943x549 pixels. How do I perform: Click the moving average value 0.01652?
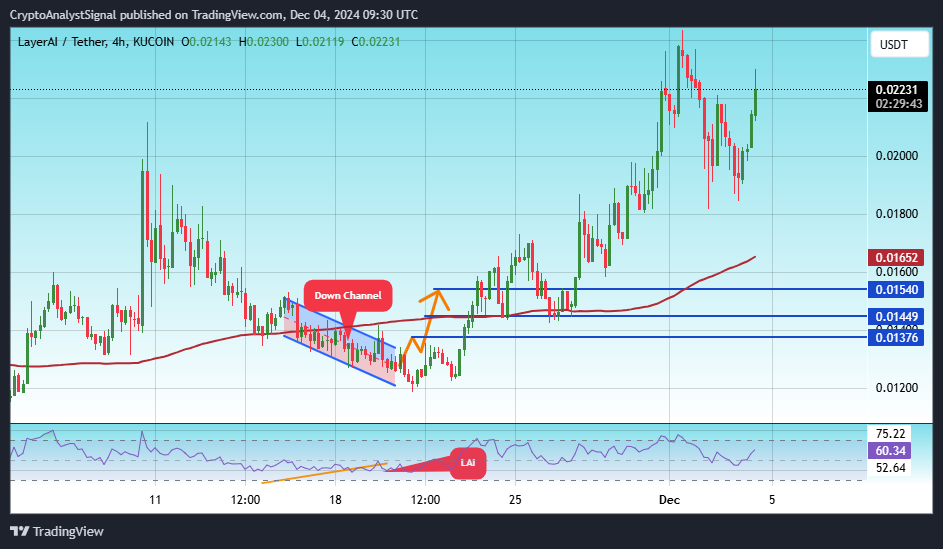point(895,258)
